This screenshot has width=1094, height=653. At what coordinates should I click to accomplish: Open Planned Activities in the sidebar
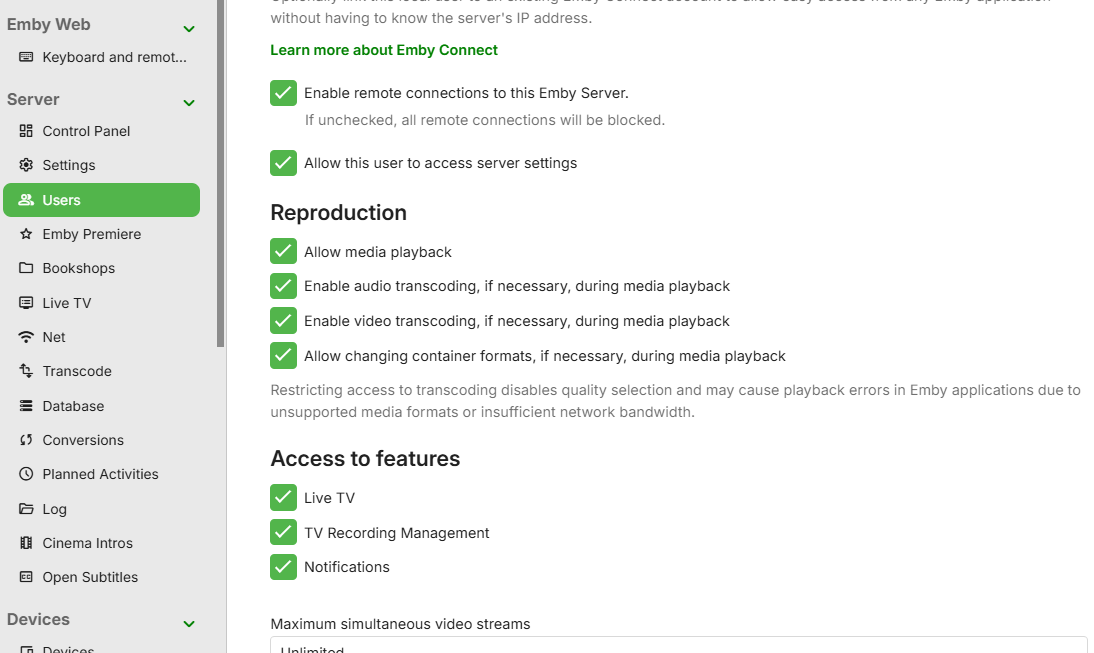coord(100,474)
